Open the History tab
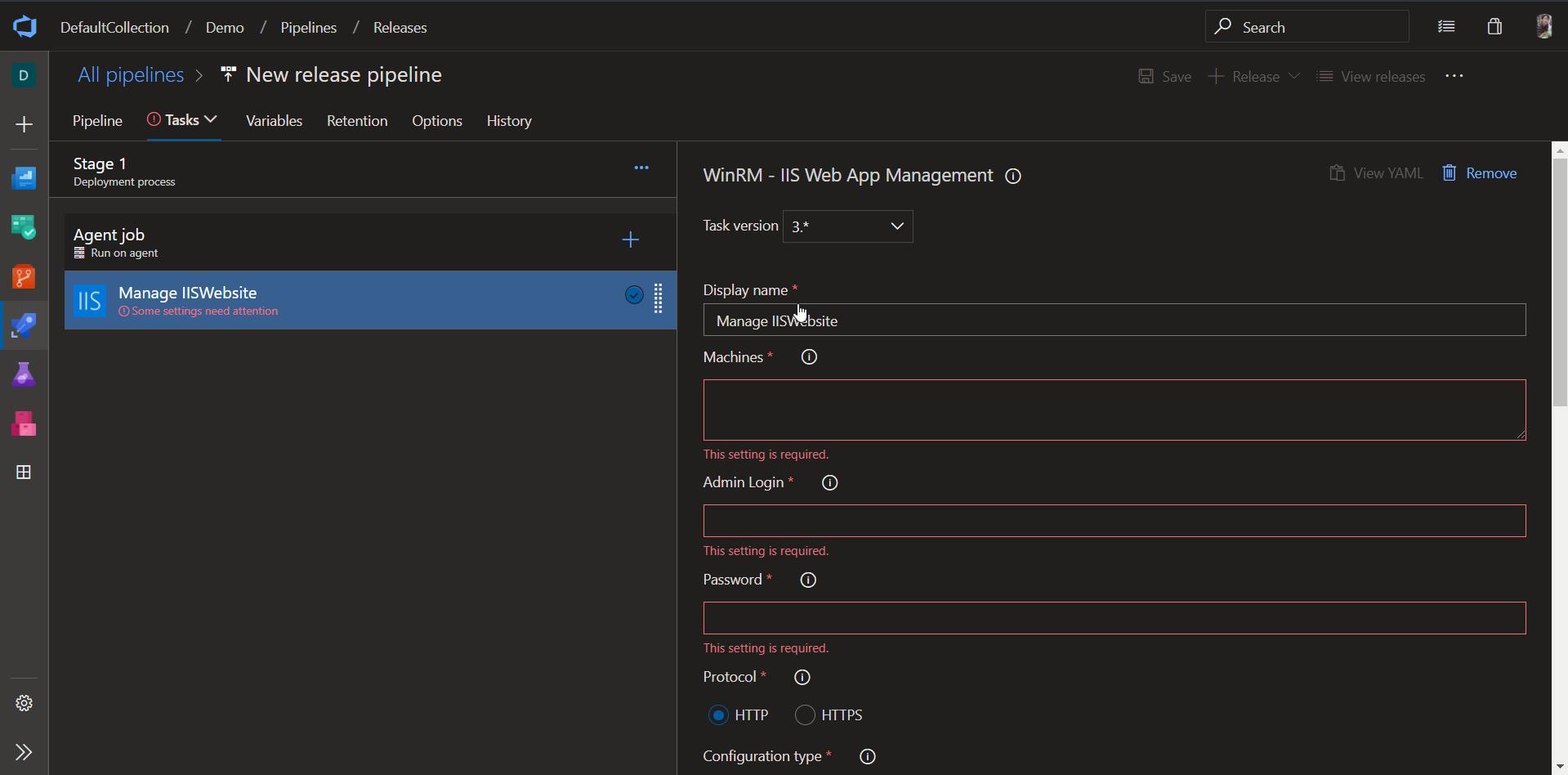Viewport: 1568px width, 775px height. click(508, 120)
